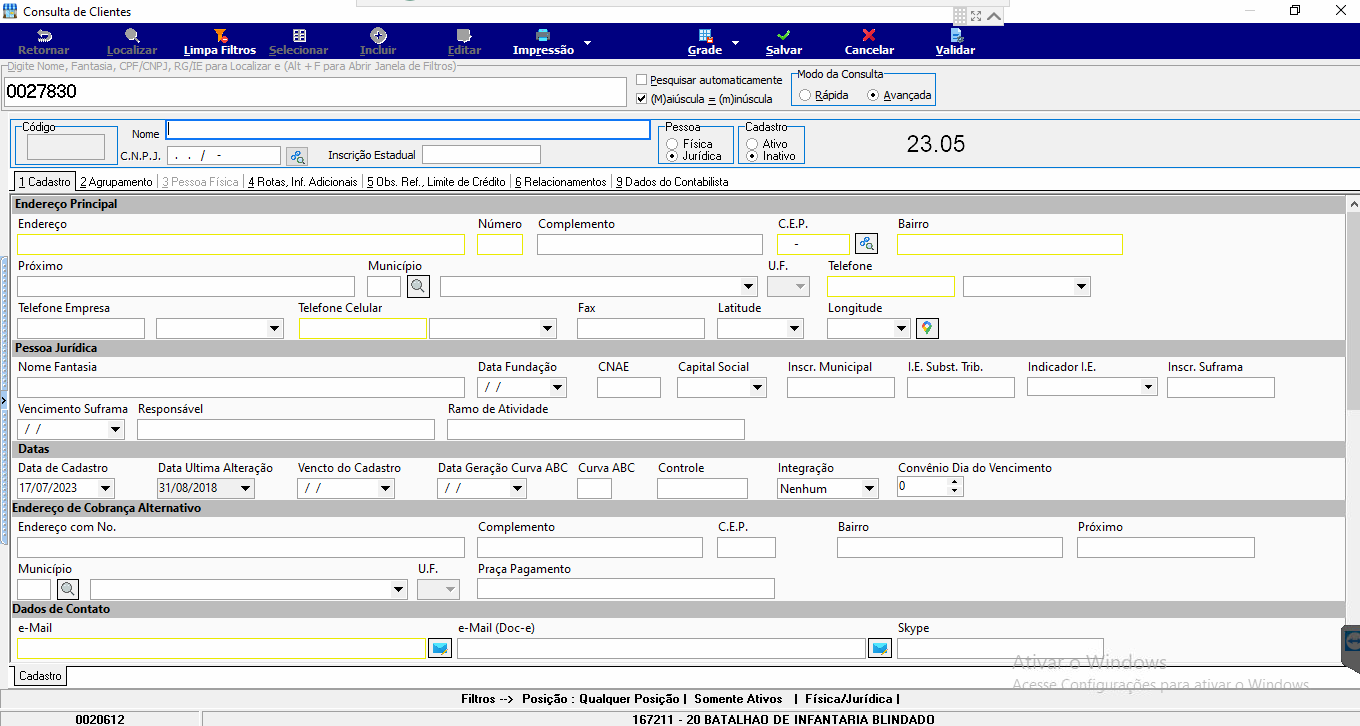Set Cadastro status to Ativo
1360x726 pixels.
(752, 144)
